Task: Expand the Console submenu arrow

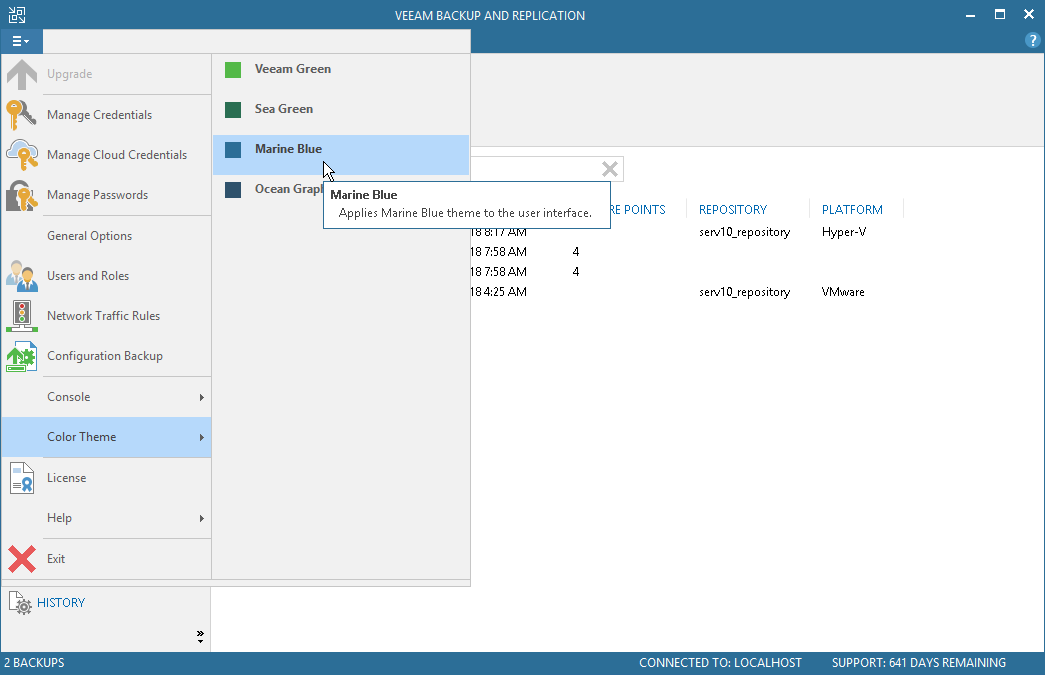Action: 201,397
